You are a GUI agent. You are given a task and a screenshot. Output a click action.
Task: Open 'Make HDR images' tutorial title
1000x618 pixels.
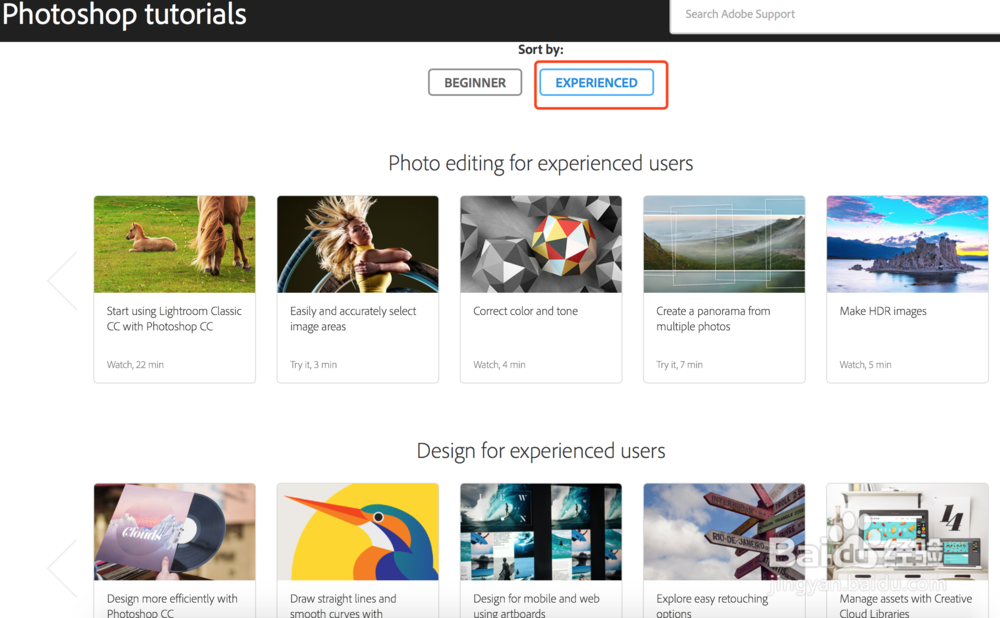[x=883, y=311]
